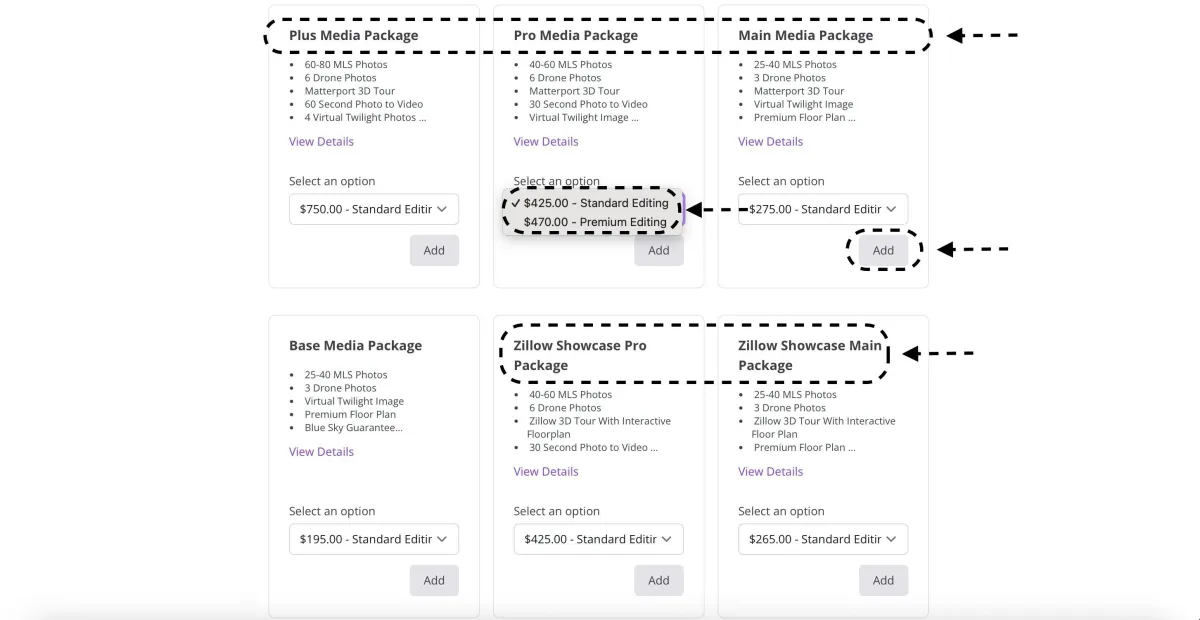View Details for Plus Media Package
Image resolution: width=1200 pixels, height=620 pixels.
(x=321, y=141)
